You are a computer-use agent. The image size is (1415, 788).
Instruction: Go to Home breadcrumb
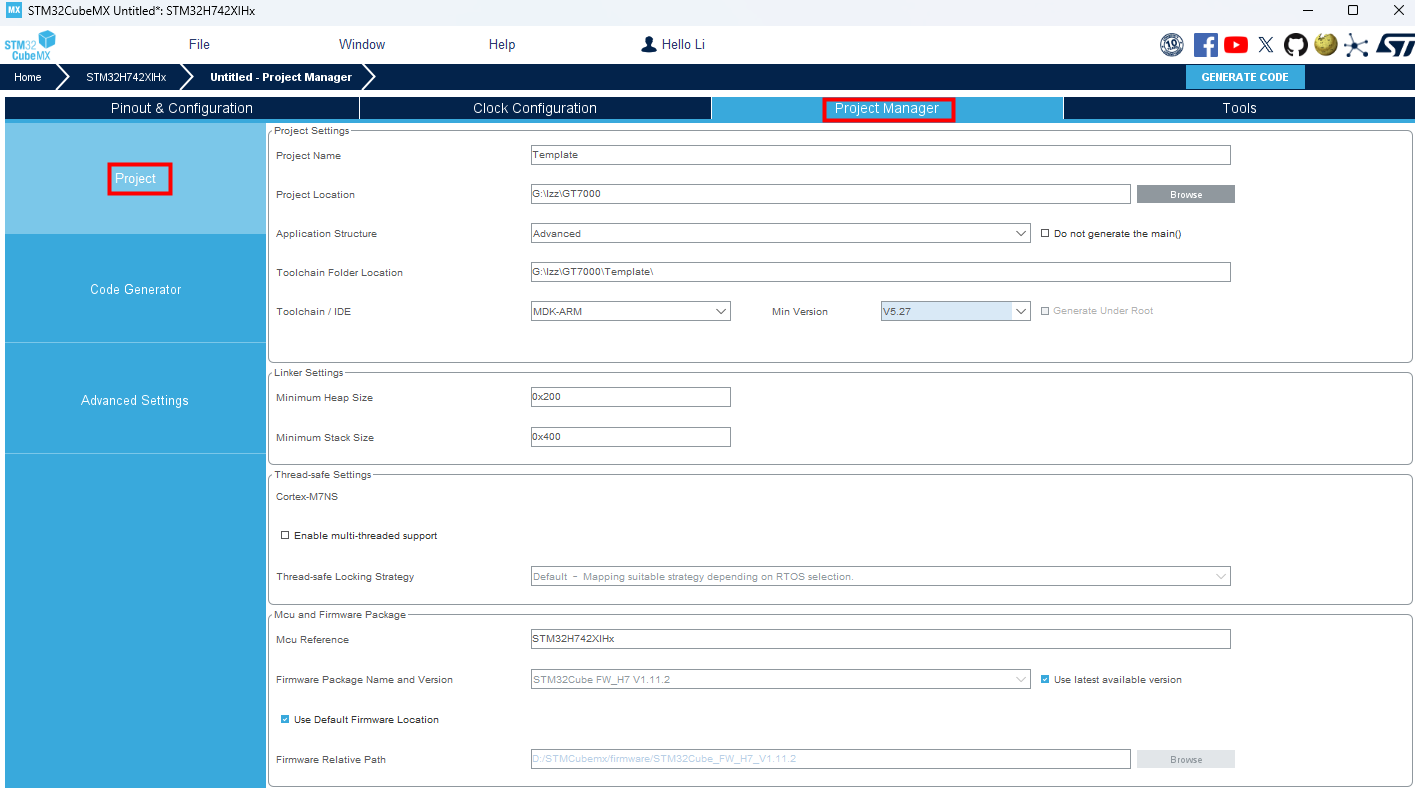pyautogui.click(x=28, y=77)
